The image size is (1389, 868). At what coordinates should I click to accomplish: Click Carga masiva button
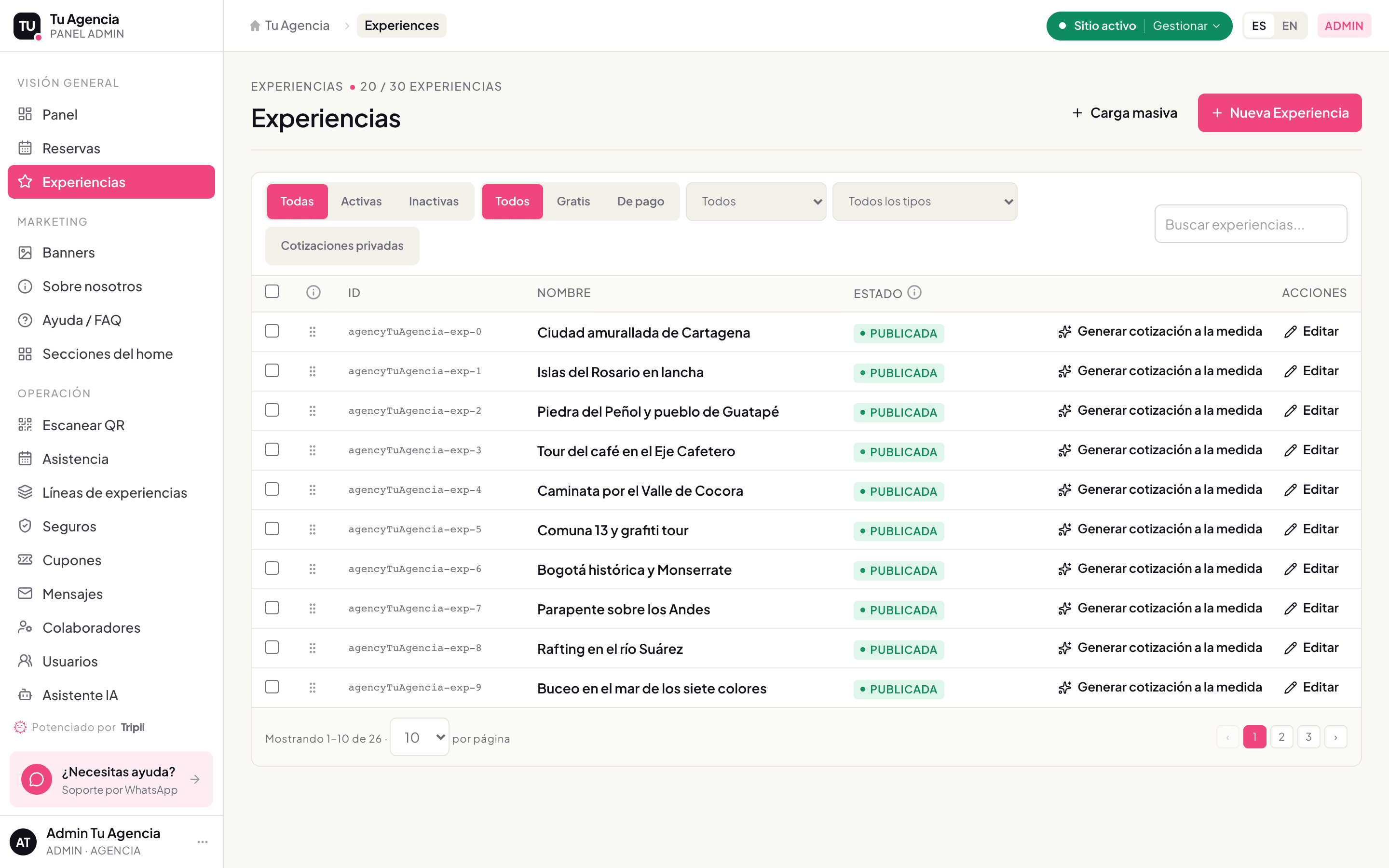point(1124,113)
